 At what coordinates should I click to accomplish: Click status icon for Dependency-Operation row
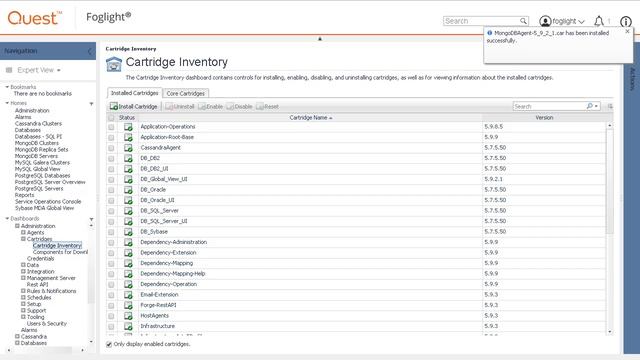pyautogui.click(x=128, y=284)
